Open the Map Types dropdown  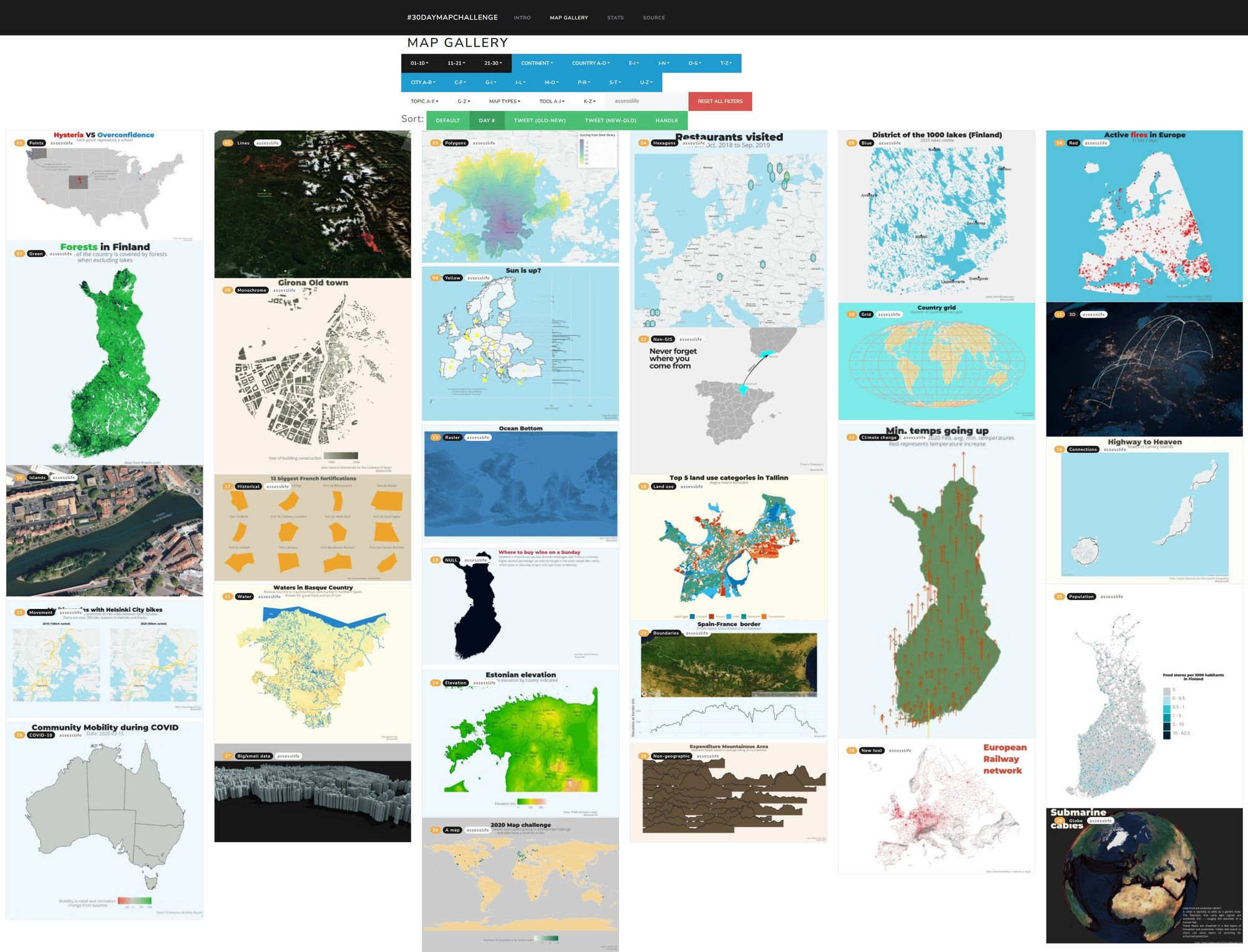(504, 101)
